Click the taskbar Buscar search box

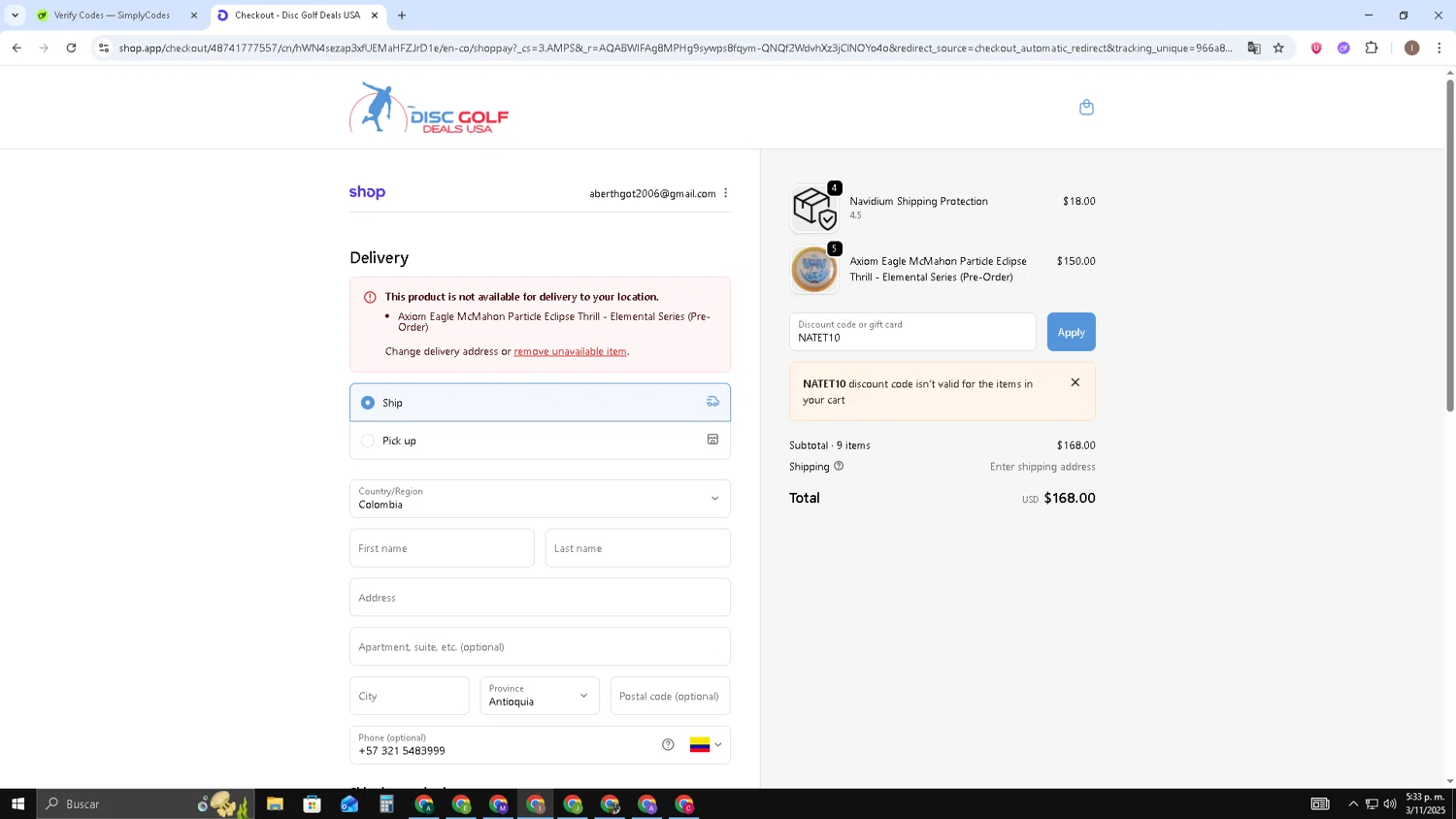click(x=146, y=803)
